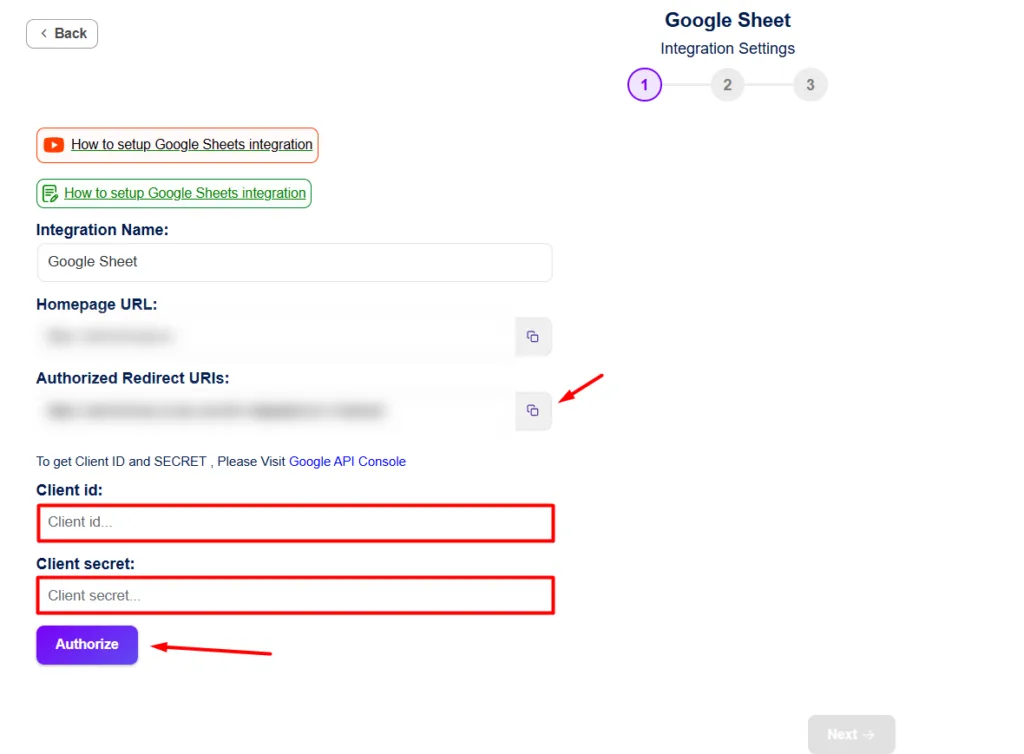Click inside the Client id field
The width and height of the screenshot is (1024, 754).
pos(295,522)
